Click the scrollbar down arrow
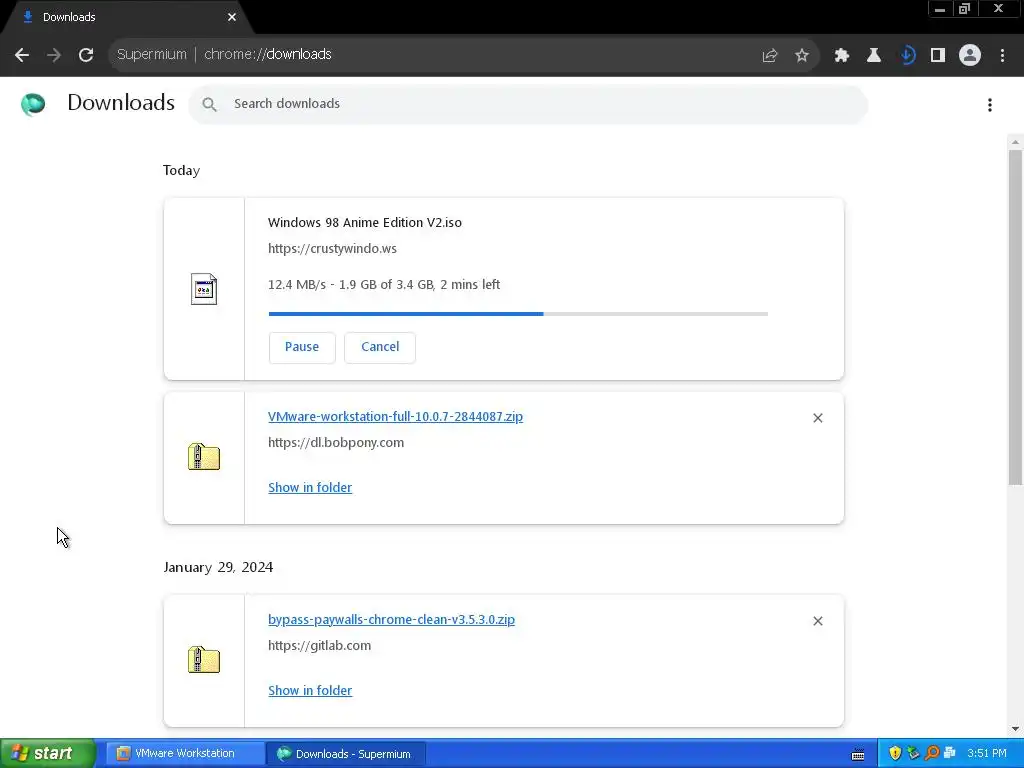The width and height of the screenshot is (1024, 768). 1015,729
